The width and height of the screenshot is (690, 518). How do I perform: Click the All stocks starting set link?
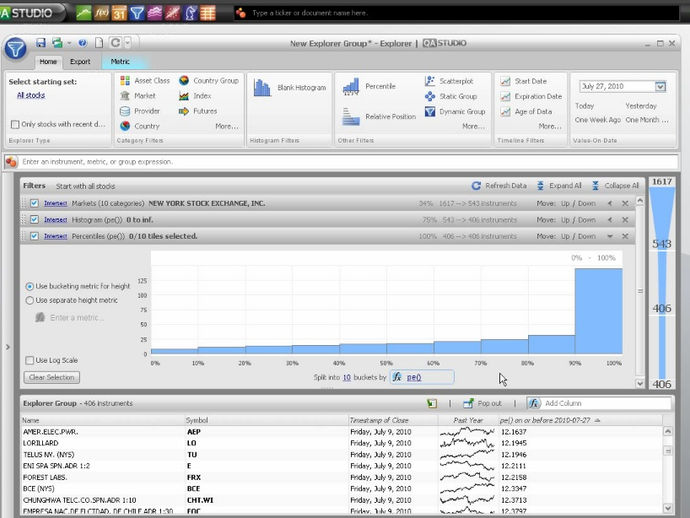(x=31, y=95)
